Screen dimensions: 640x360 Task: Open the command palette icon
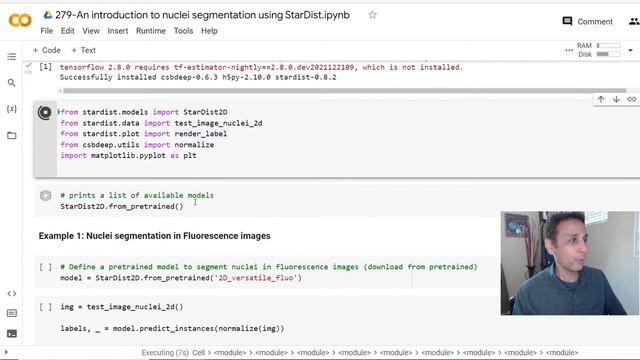click(x=11, y=313)
